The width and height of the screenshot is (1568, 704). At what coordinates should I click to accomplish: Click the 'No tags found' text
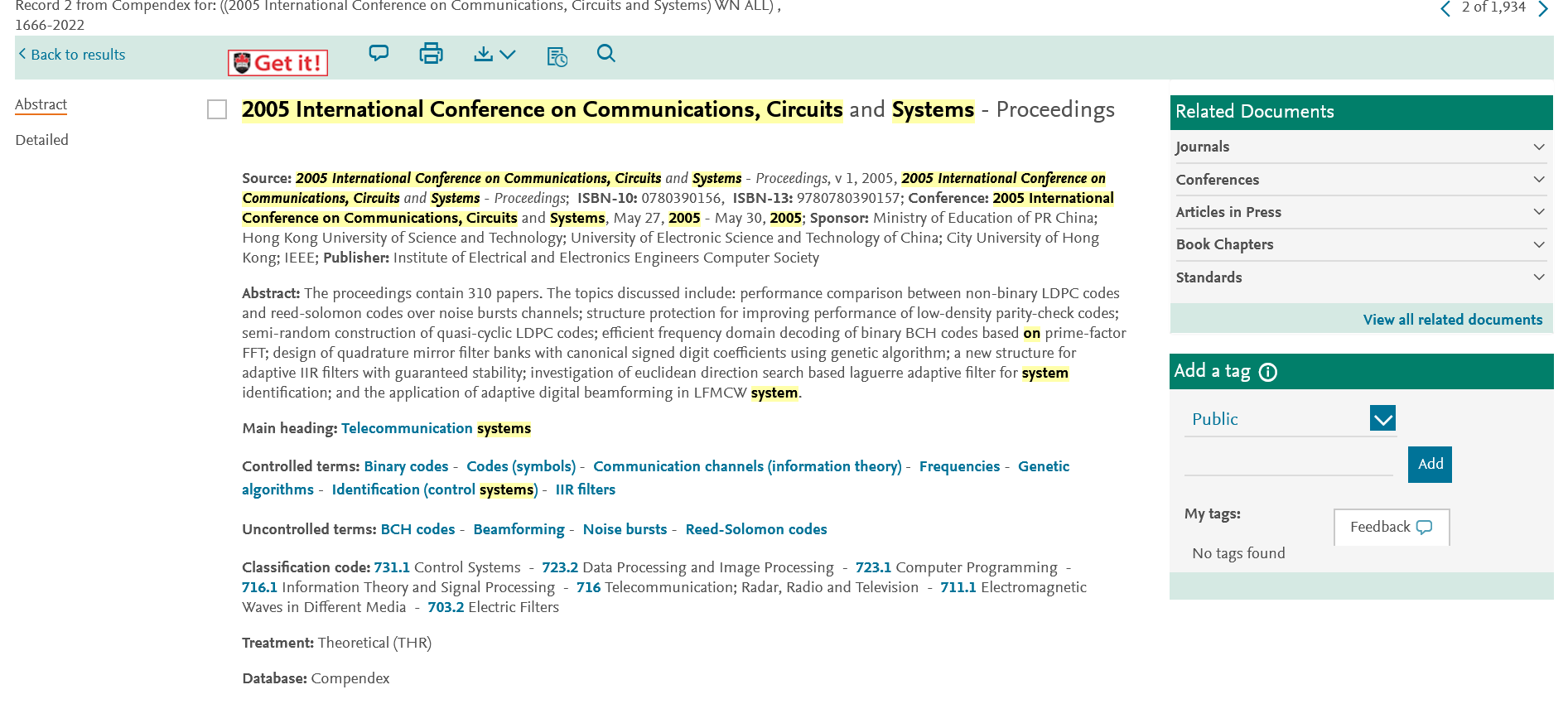click(x=1238, y=553)
